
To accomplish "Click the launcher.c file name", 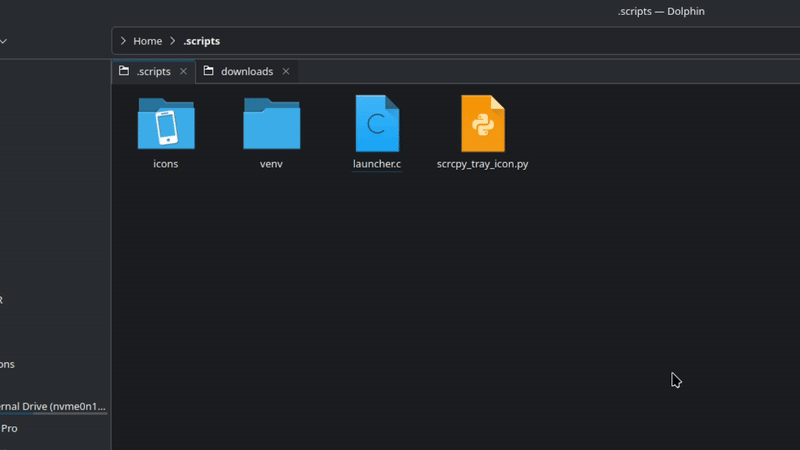I will pyautogui.click(x=377, y=164).
